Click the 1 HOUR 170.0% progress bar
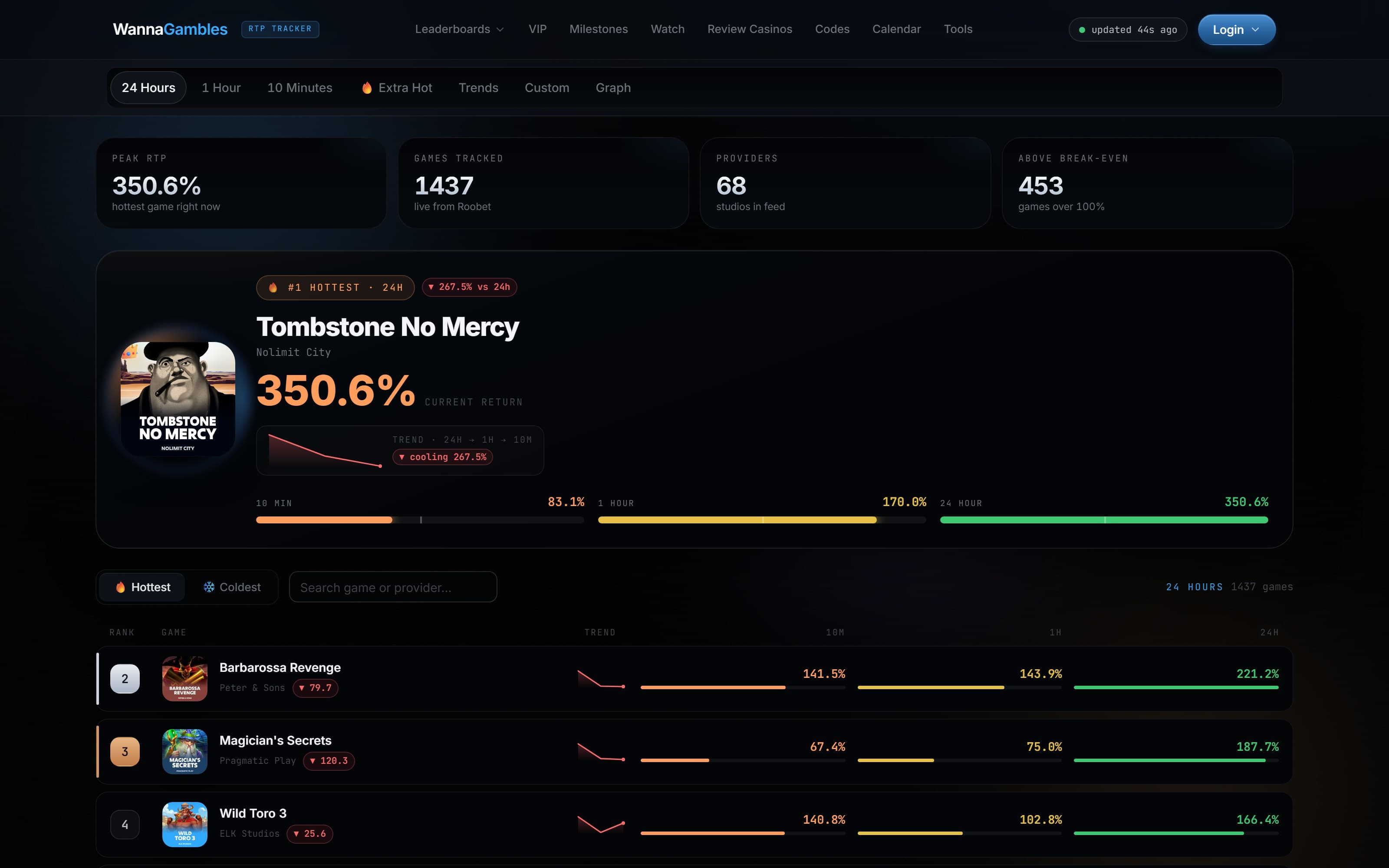This screenshot has height=868, width=1389. [x=762, y=519]
